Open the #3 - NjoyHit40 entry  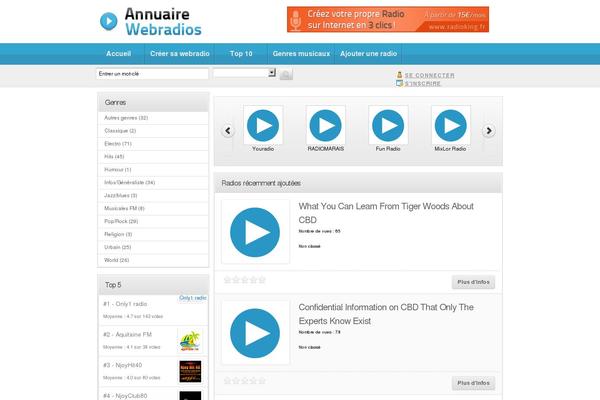coord(122,365)
